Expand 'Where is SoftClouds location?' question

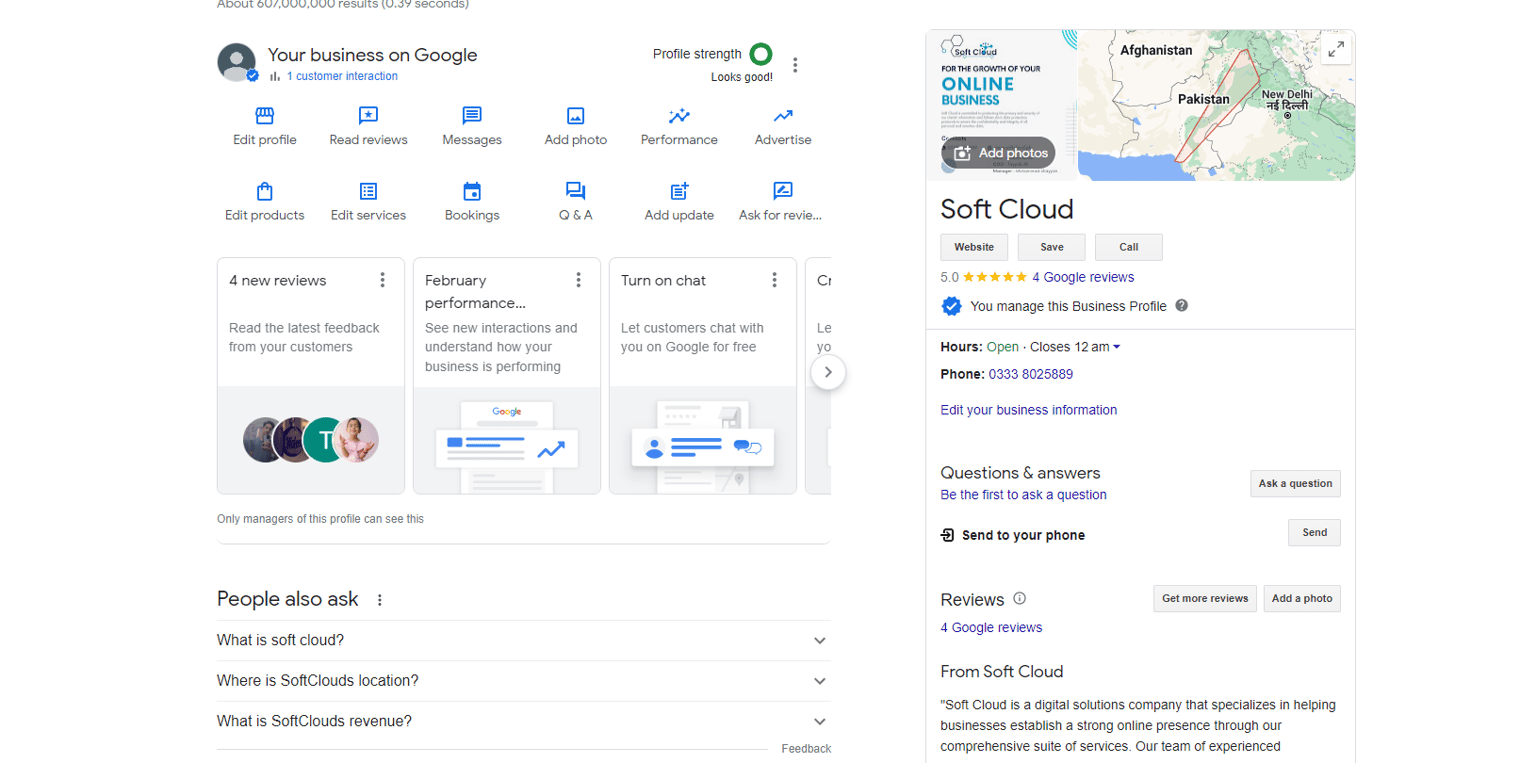coord(524,681)
